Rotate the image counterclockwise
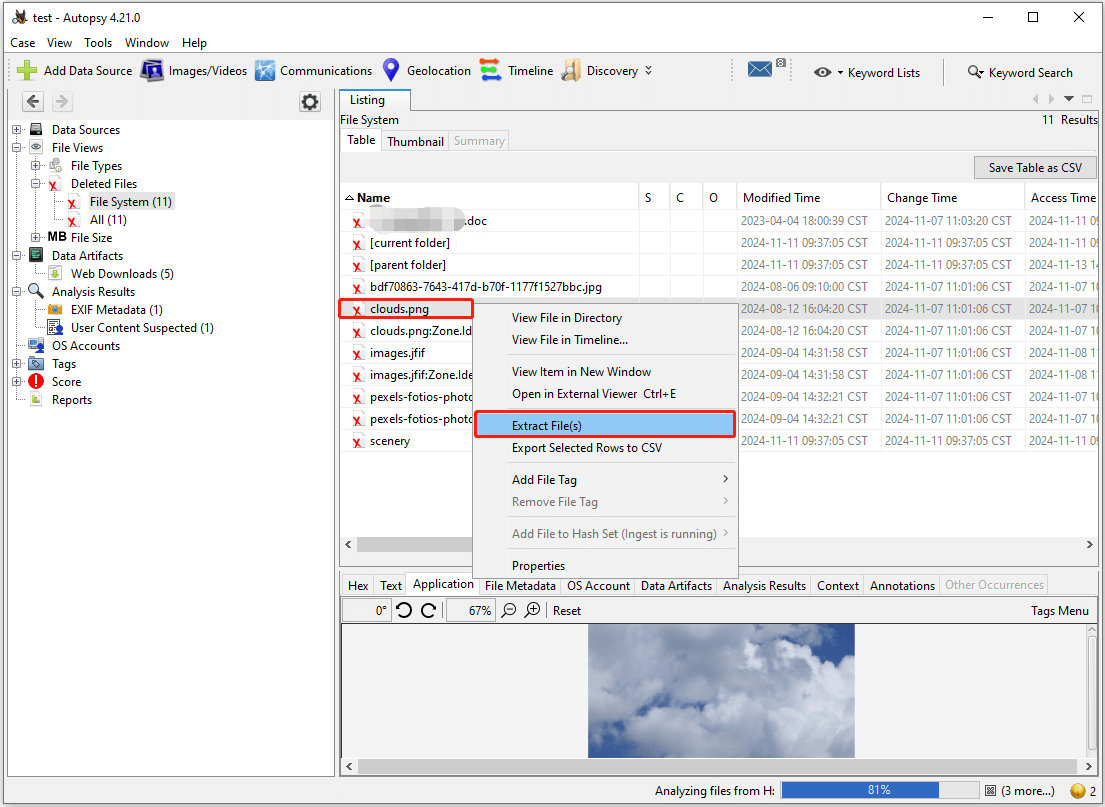Image resolution: width=1105 pixels, height=807 pixels. tap(404, 610)
